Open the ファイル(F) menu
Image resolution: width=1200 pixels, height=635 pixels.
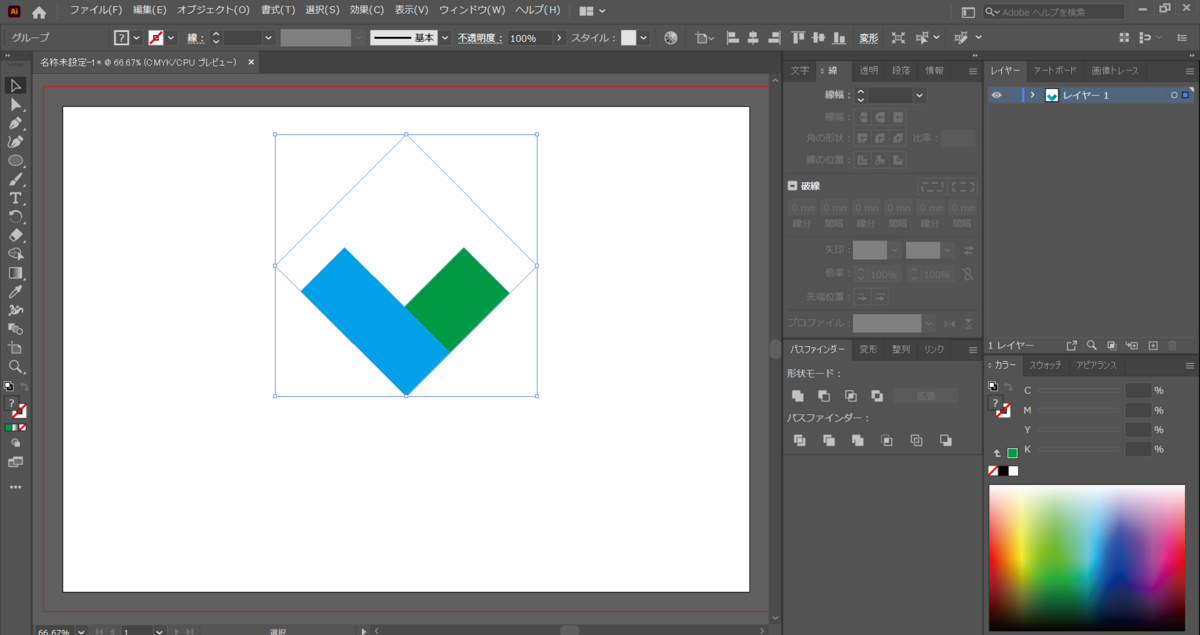coord(96,10)
